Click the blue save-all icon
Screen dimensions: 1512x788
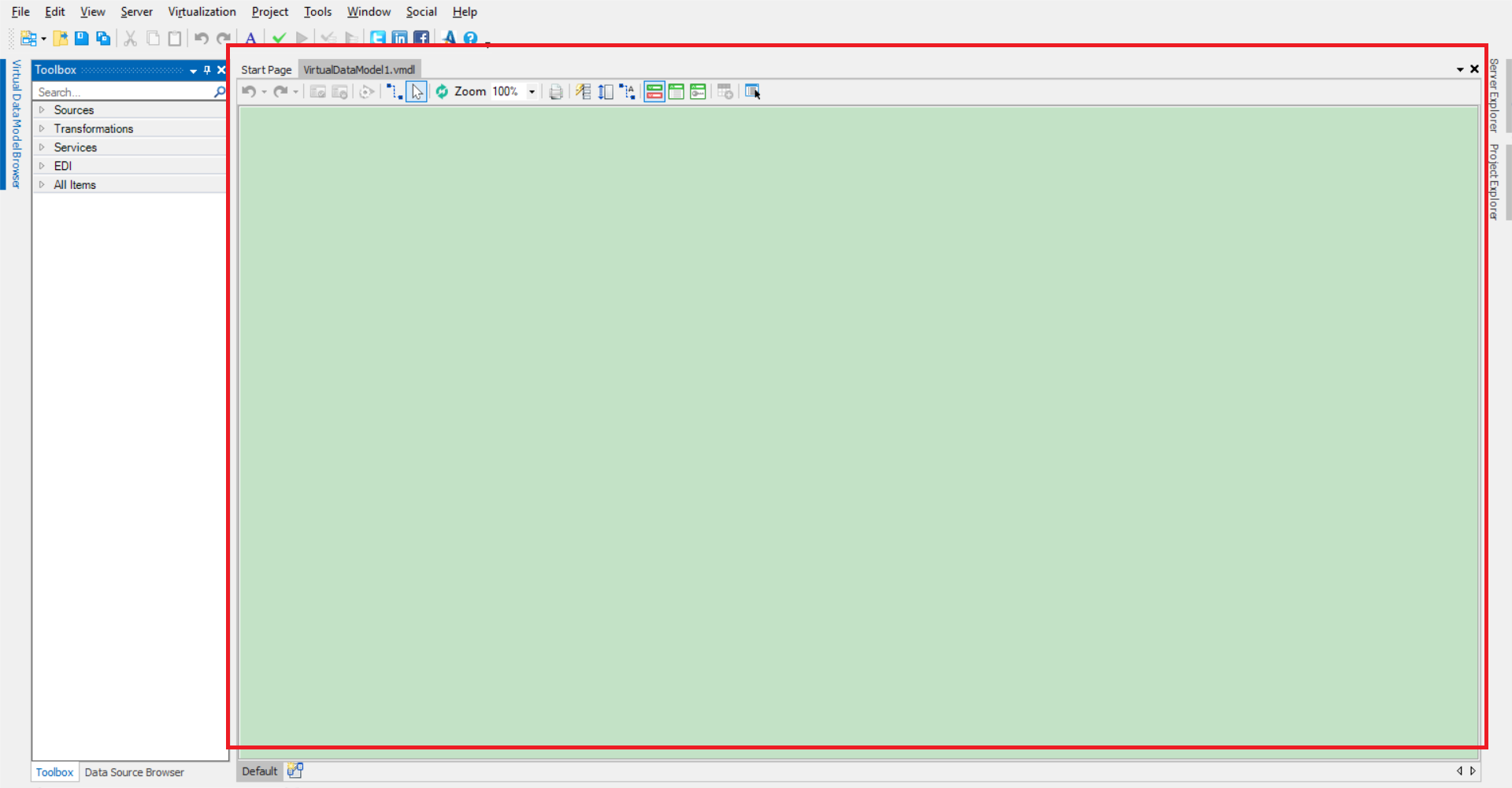coord(103,38)
